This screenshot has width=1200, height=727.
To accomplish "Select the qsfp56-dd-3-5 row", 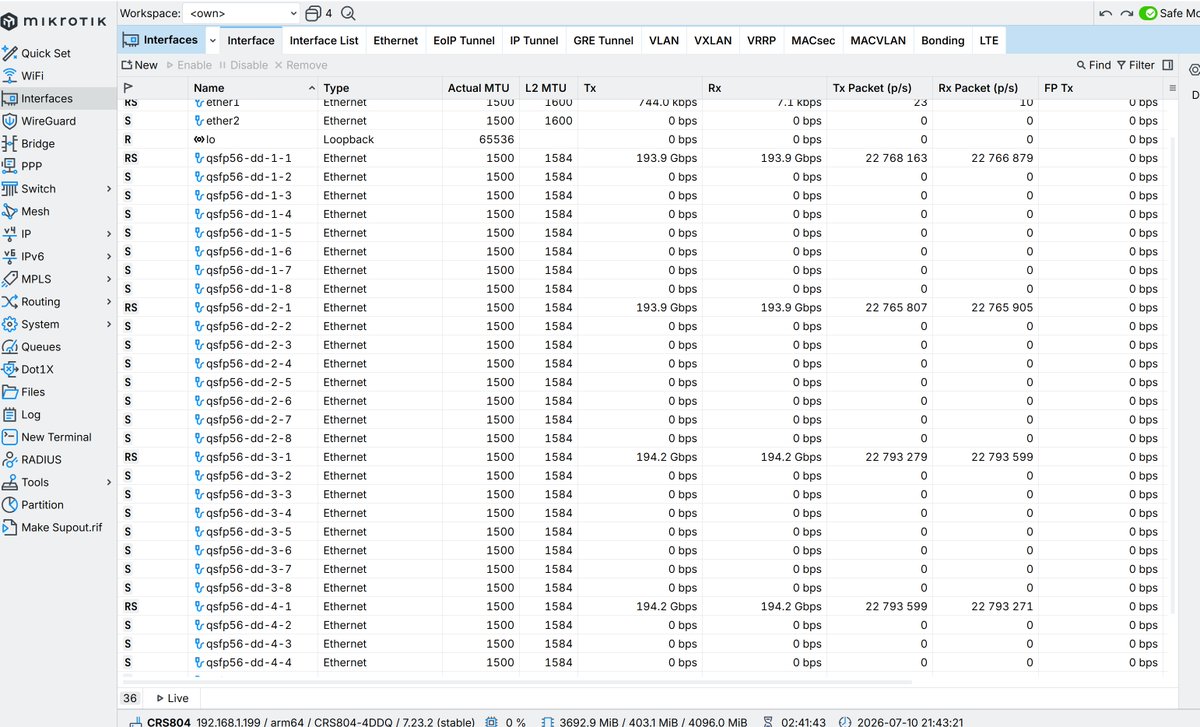I will click(642, 532).
